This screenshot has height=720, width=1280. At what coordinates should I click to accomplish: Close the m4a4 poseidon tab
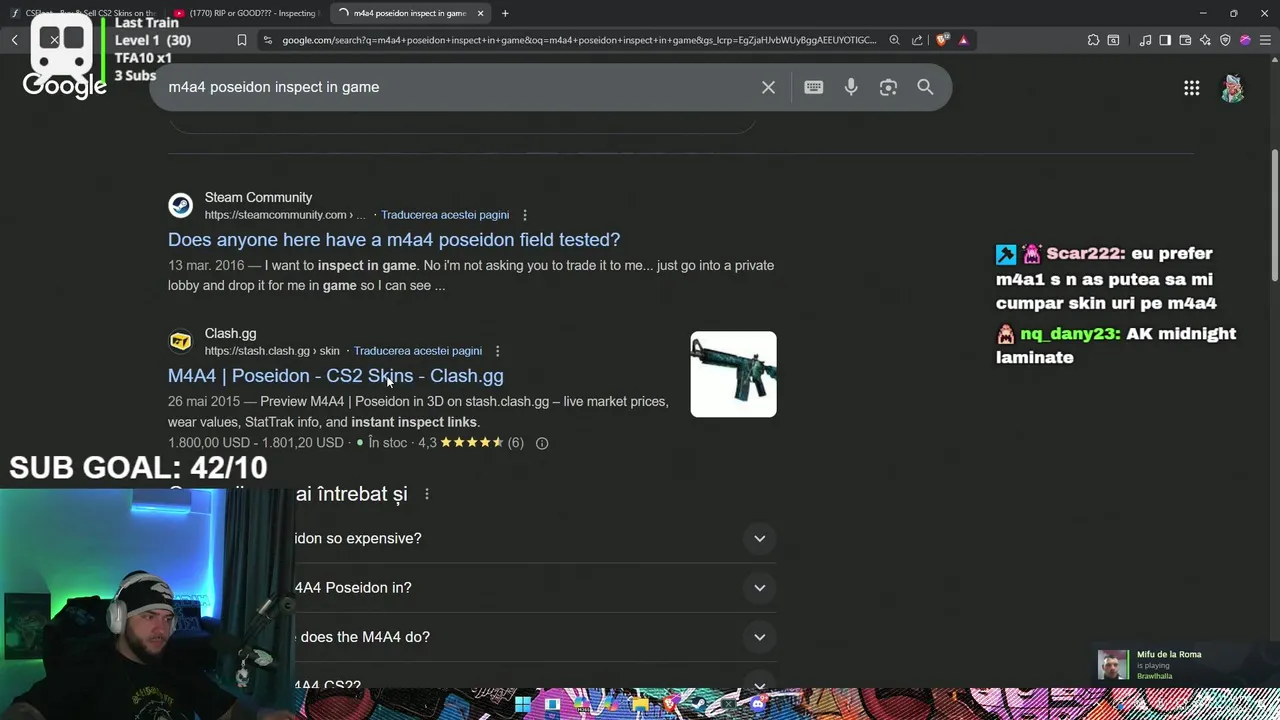point(480,13)
